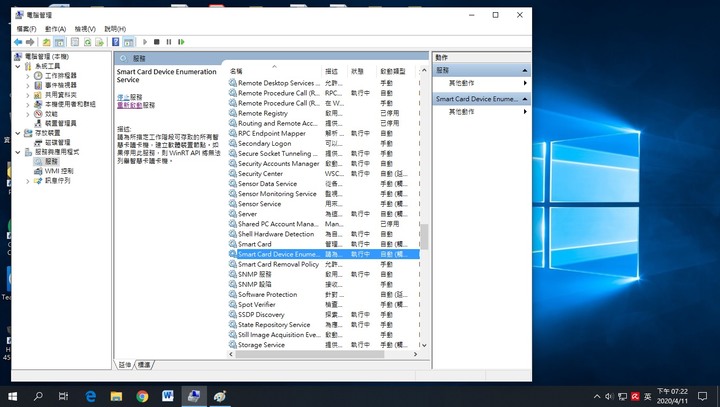The width and height of the screenshot is (720, 407).
Task: Select the Storage Service row
Action: 324,345
